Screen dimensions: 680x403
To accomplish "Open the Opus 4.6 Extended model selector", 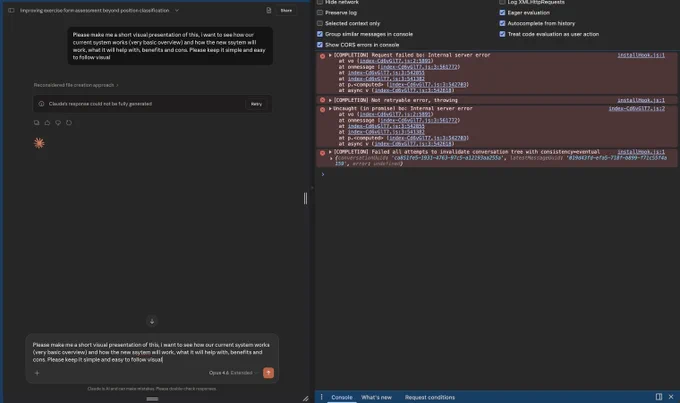I will [x=233, y=373].
